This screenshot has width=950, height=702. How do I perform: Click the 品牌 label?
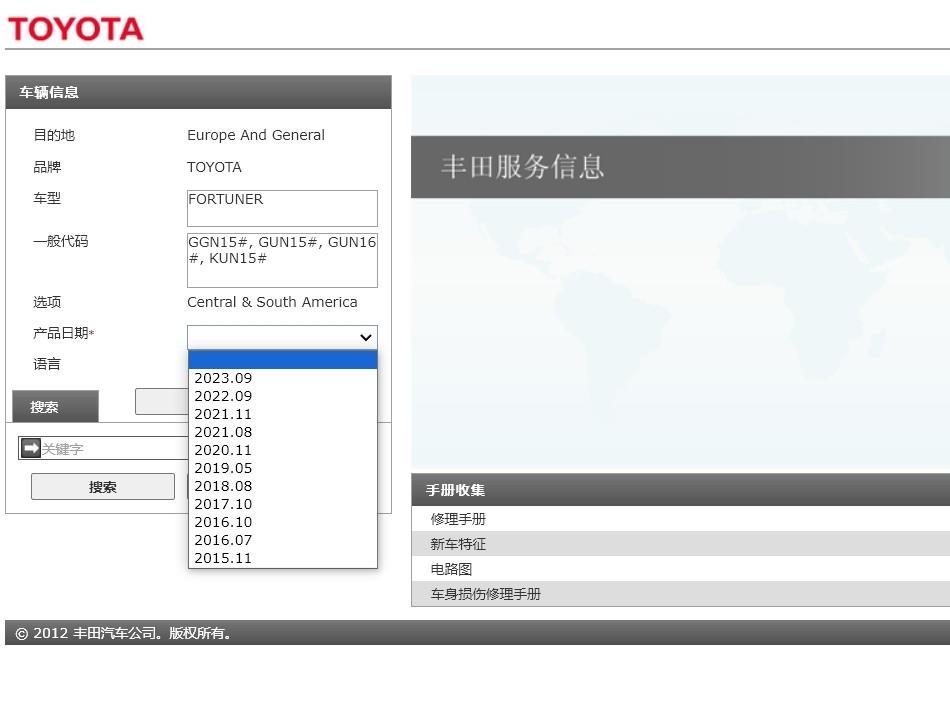[47, 167]
